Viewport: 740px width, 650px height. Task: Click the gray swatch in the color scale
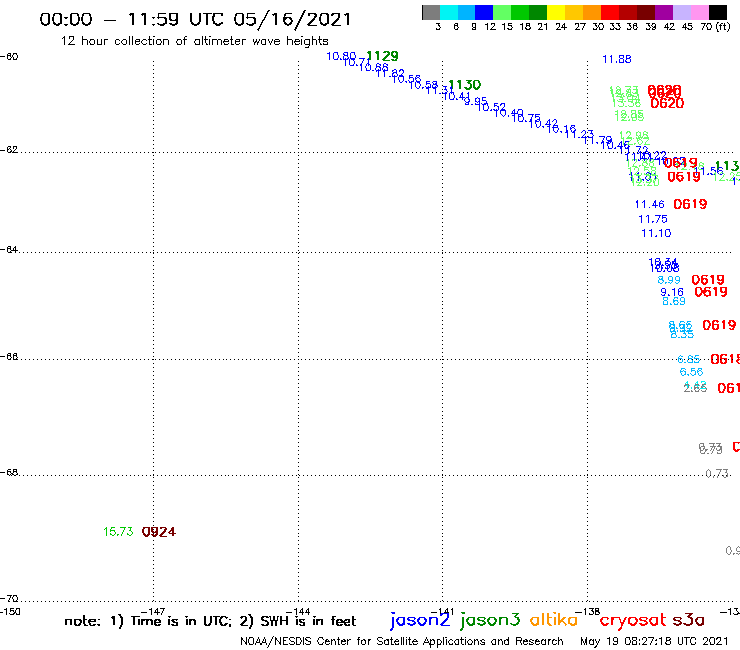coord(431,12)
